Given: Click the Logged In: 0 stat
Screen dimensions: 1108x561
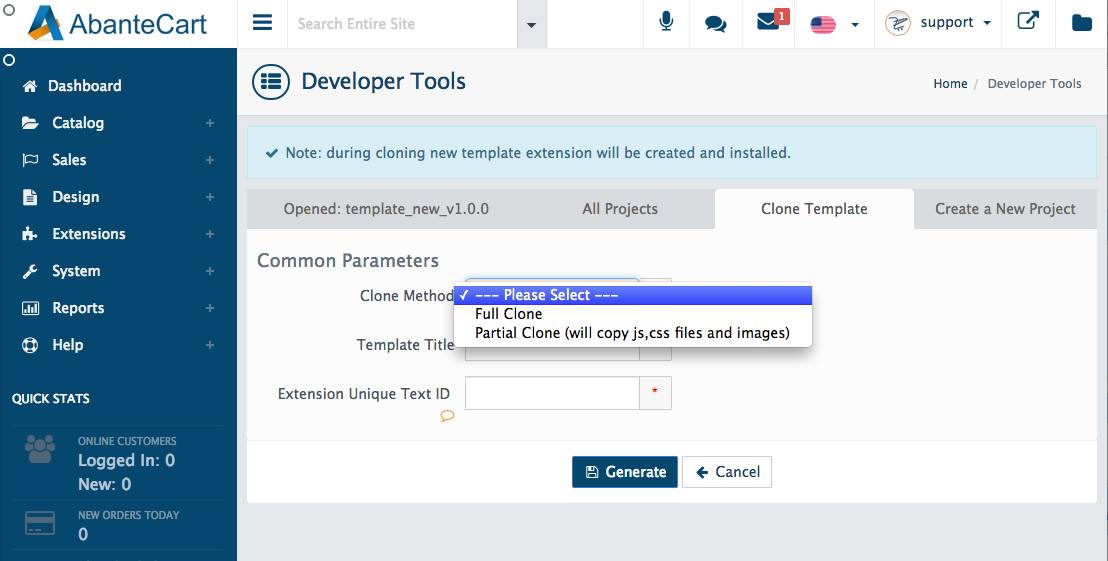Looking at the screenshot, I should point(126,461).
